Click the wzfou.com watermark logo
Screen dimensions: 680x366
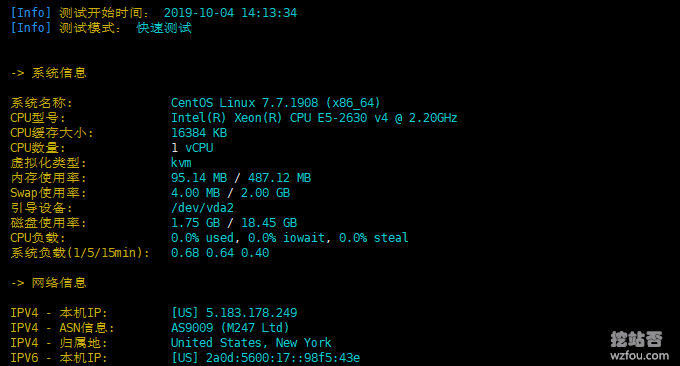click(x=639, y=346)
